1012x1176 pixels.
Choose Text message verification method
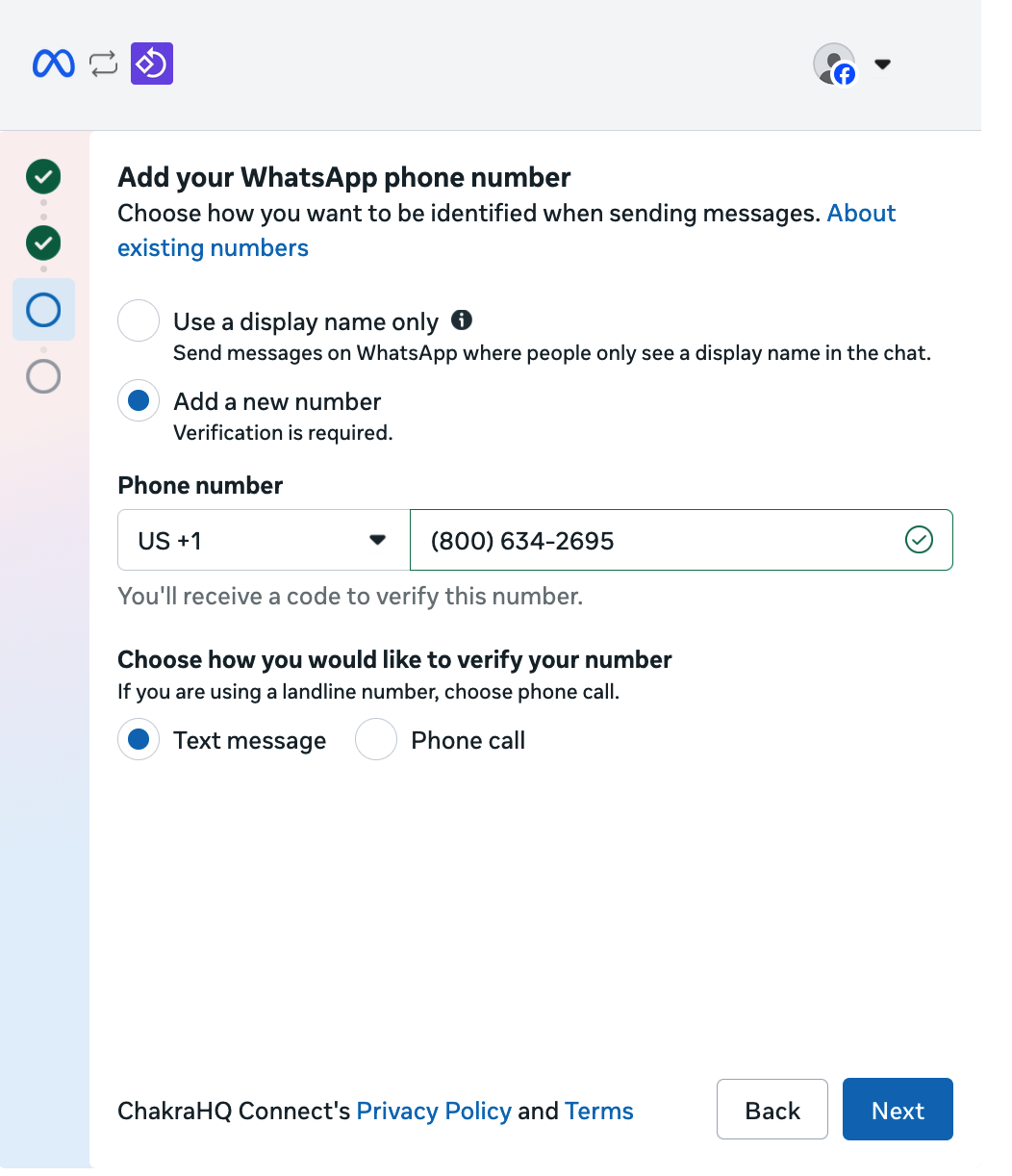[x=139, y=740]
